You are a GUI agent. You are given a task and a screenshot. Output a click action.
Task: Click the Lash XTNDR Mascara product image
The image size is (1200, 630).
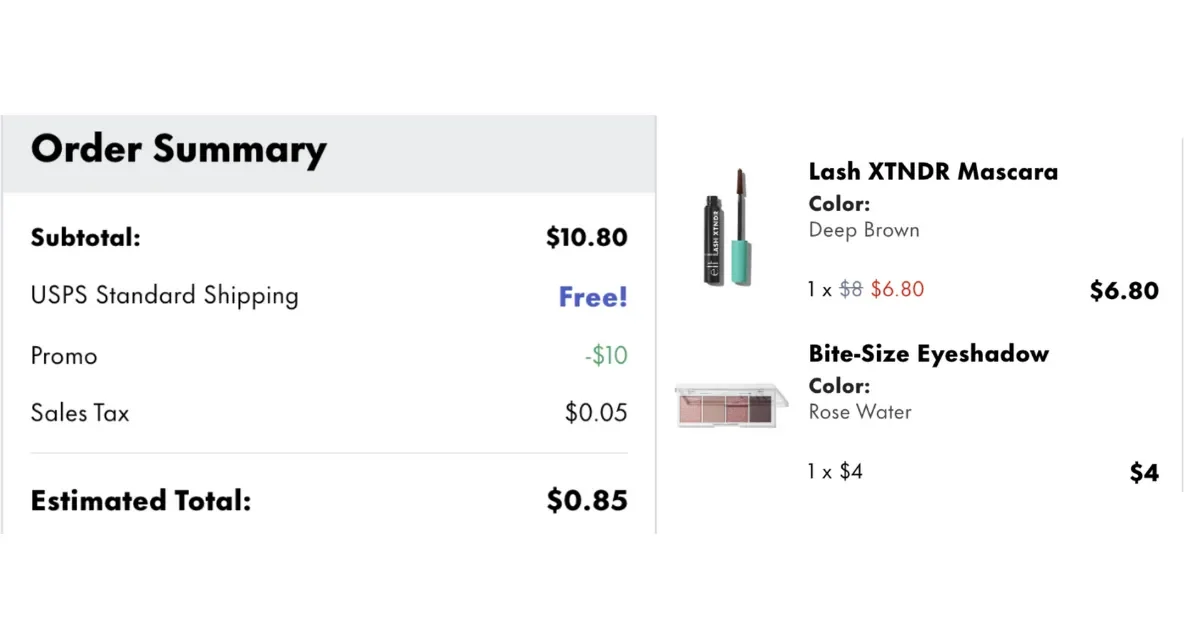point(727,227)
